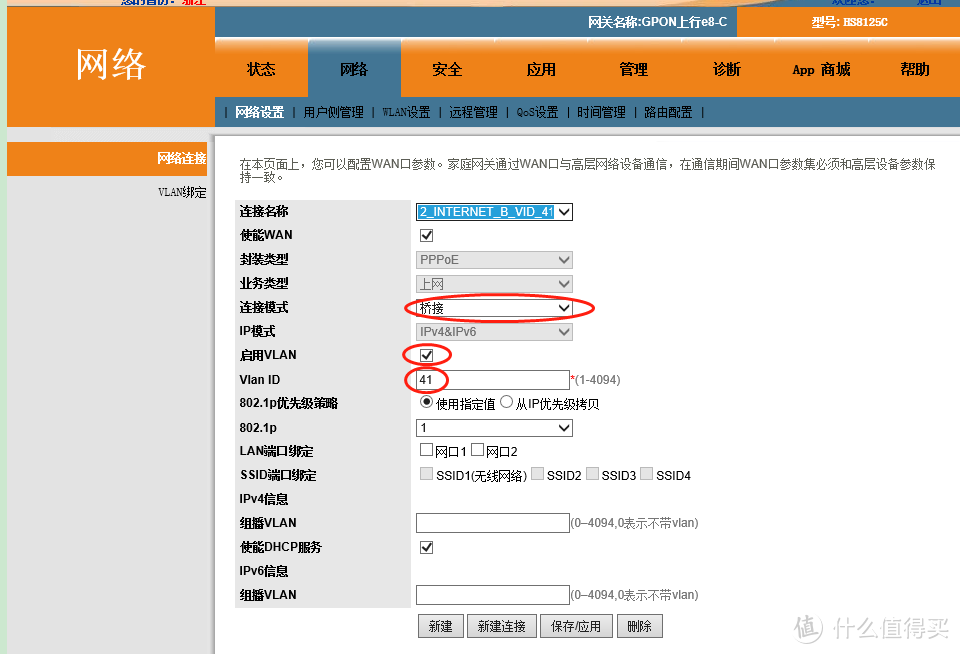
Task: Enable SSID2 port binding
Action: click(x=536, y=474)
